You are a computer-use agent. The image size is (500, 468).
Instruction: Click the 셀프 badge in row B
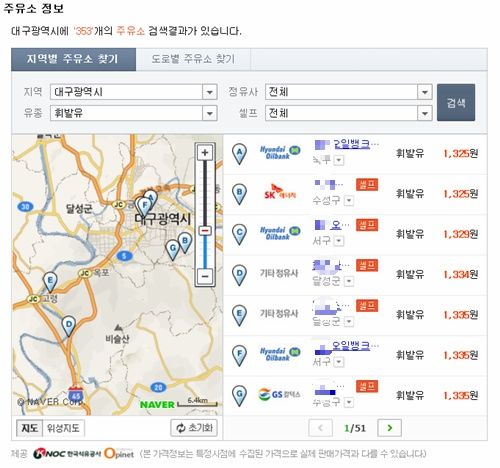tap(367, 184)
